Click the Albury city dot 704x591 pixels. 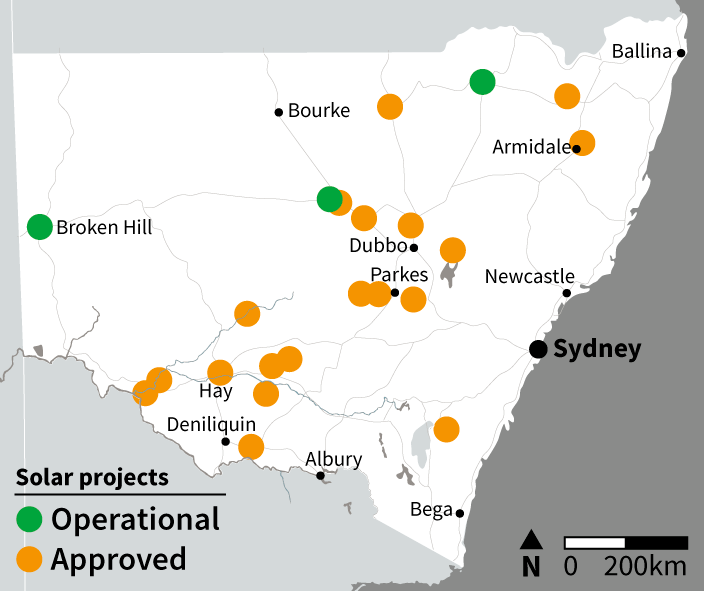[320, 476]
